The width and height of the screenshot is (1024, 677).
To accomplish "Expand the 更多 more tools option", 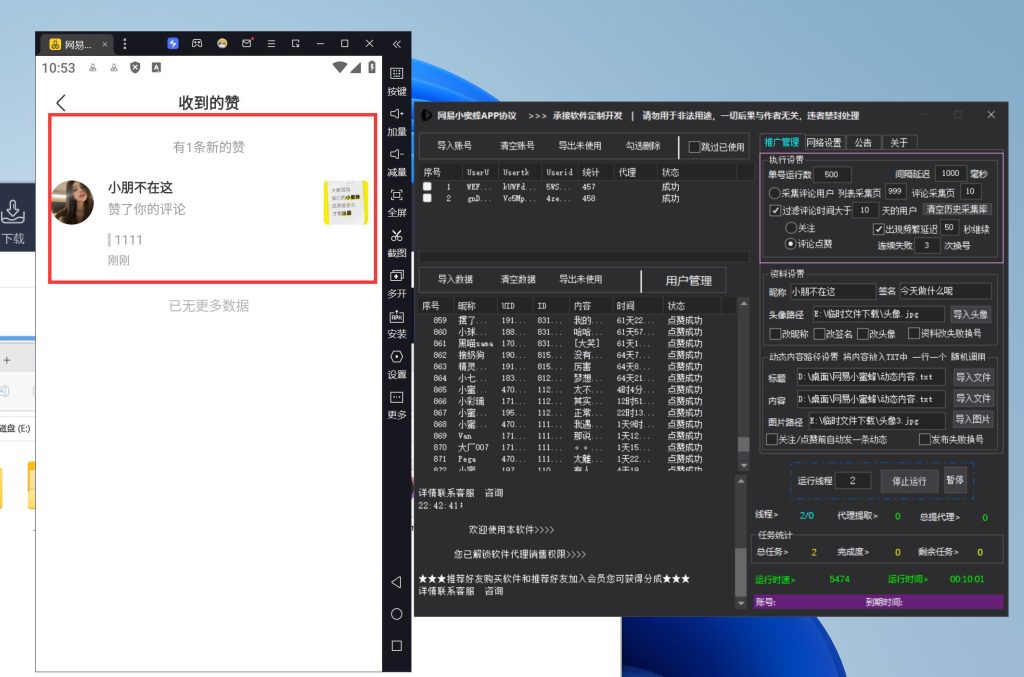I will [x=397, y=398].
